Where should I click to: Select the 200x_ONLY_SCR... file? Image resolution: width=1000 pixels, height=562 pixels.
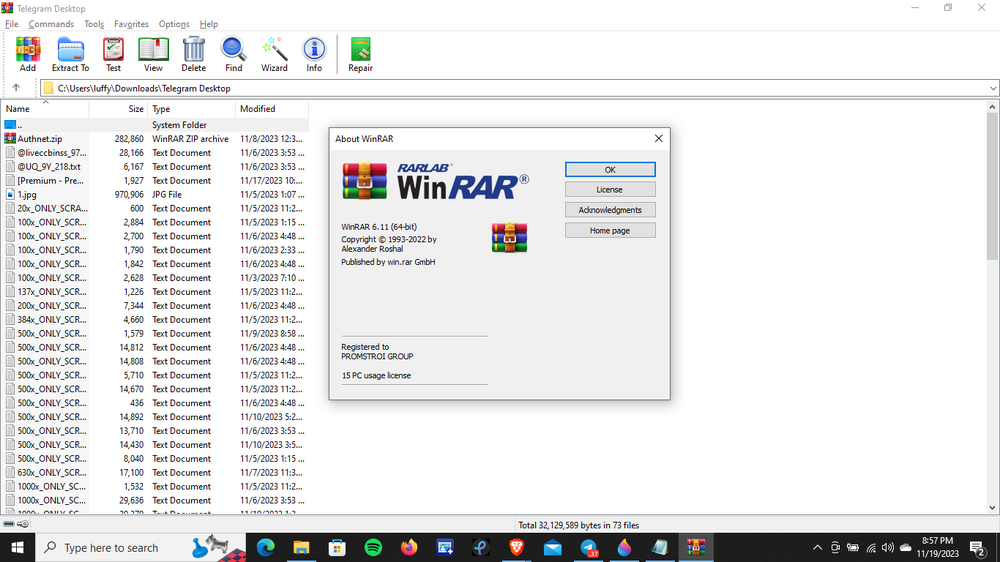[x=52, y=306]
